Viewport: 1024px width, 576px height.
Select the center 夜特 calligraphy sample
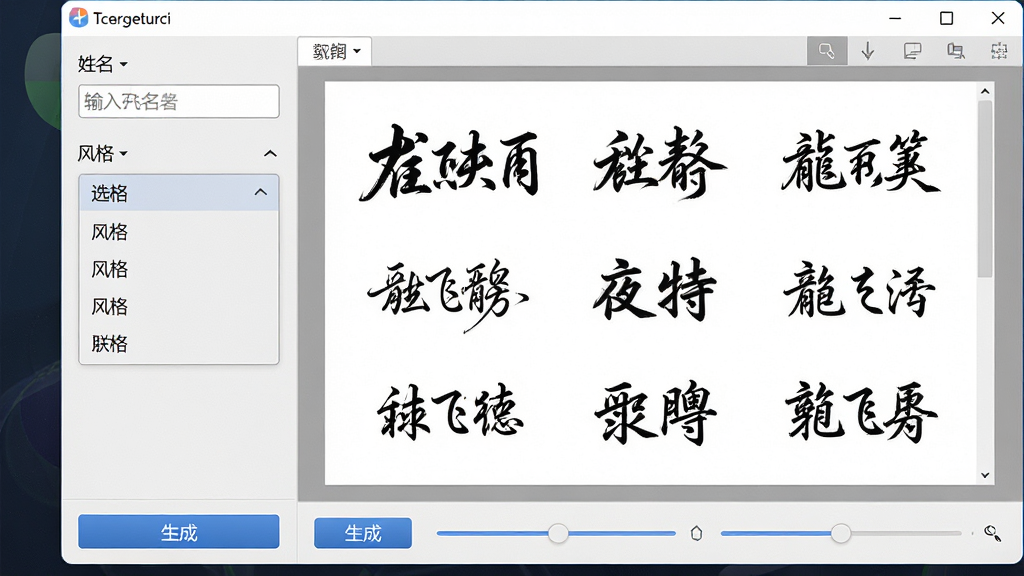pos(654,289)
